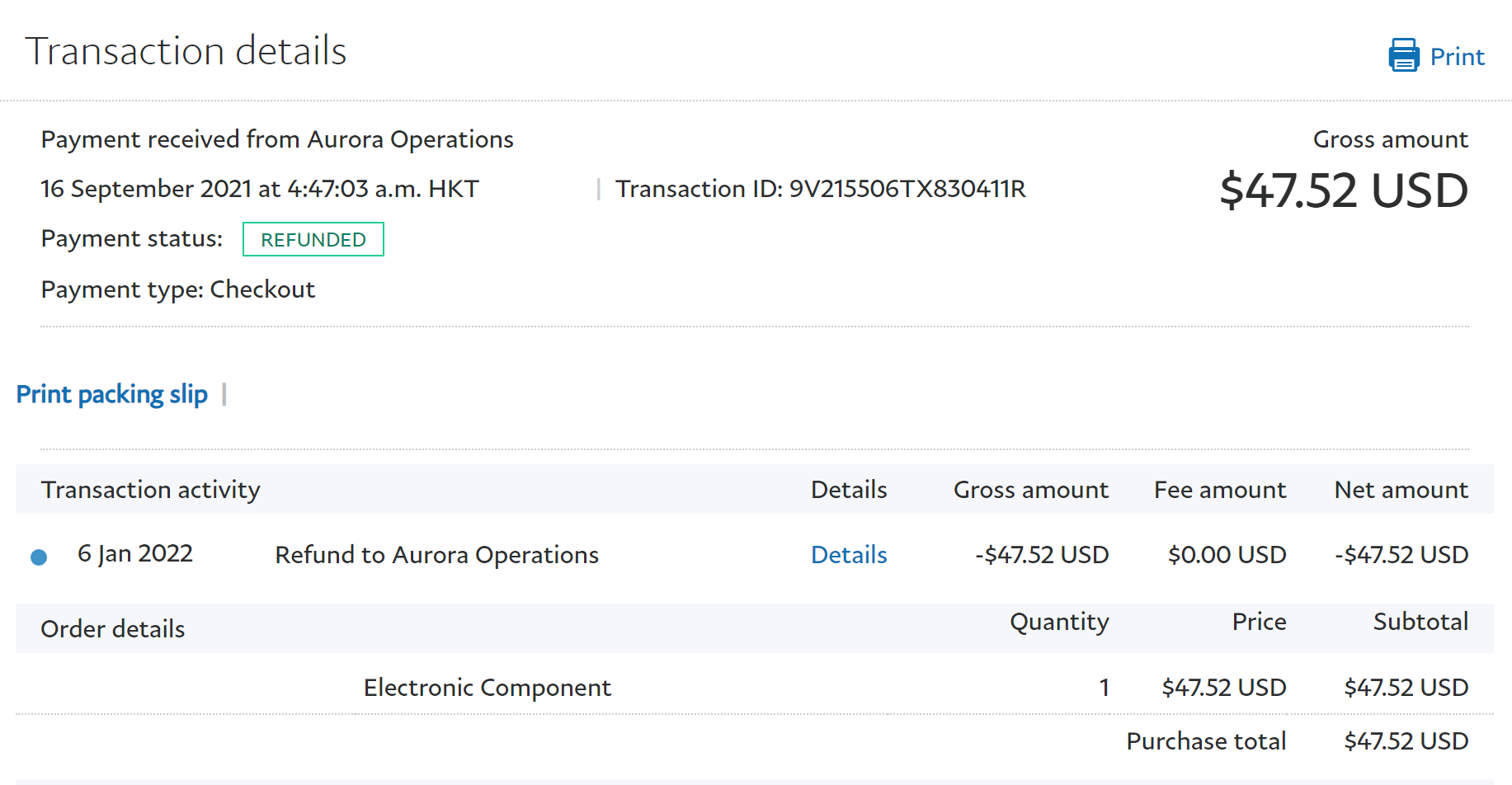Click the $0.00 USD fee amount

pyautogui.click(x=1227, y=555)
